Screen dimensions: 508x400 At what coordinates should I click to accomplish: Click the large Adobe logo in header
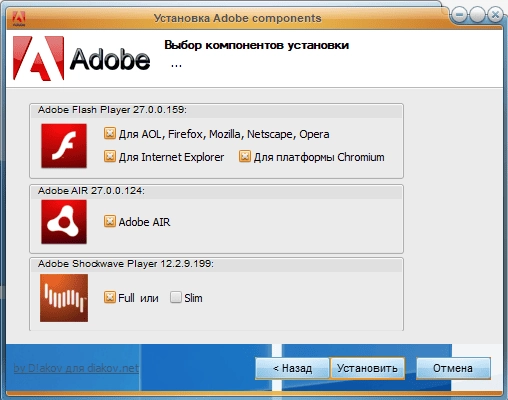81,59
